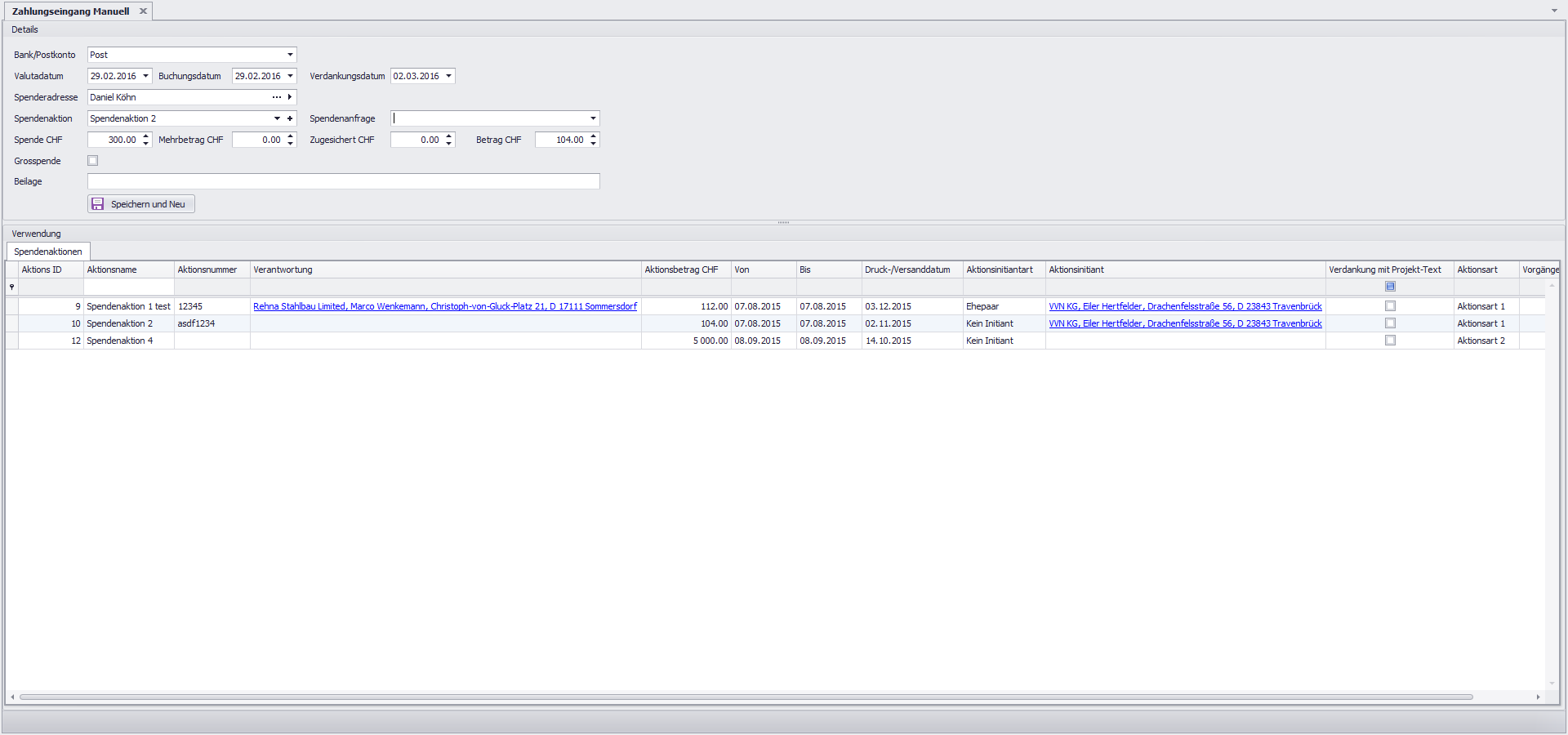Click the horizontal scrollbar left arrow
This screenshot has width=1568, height=735.
tap(12, 697)
